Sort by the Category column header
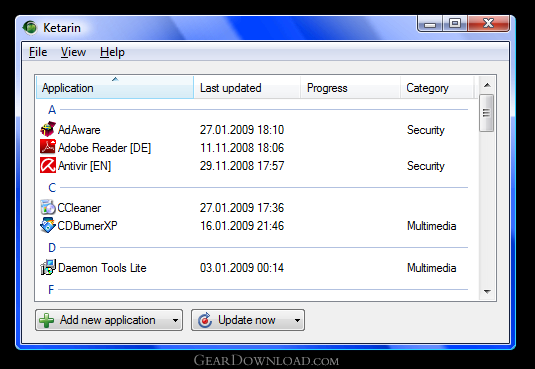 (x=437, y=88)
